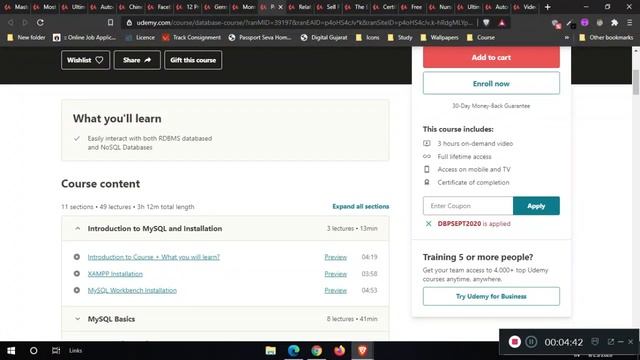The height and width of the screenshot is (360, 640).
Task: Preview the Introduction to Course lecture
Action: pyautogui.click(x=336, y=257)
